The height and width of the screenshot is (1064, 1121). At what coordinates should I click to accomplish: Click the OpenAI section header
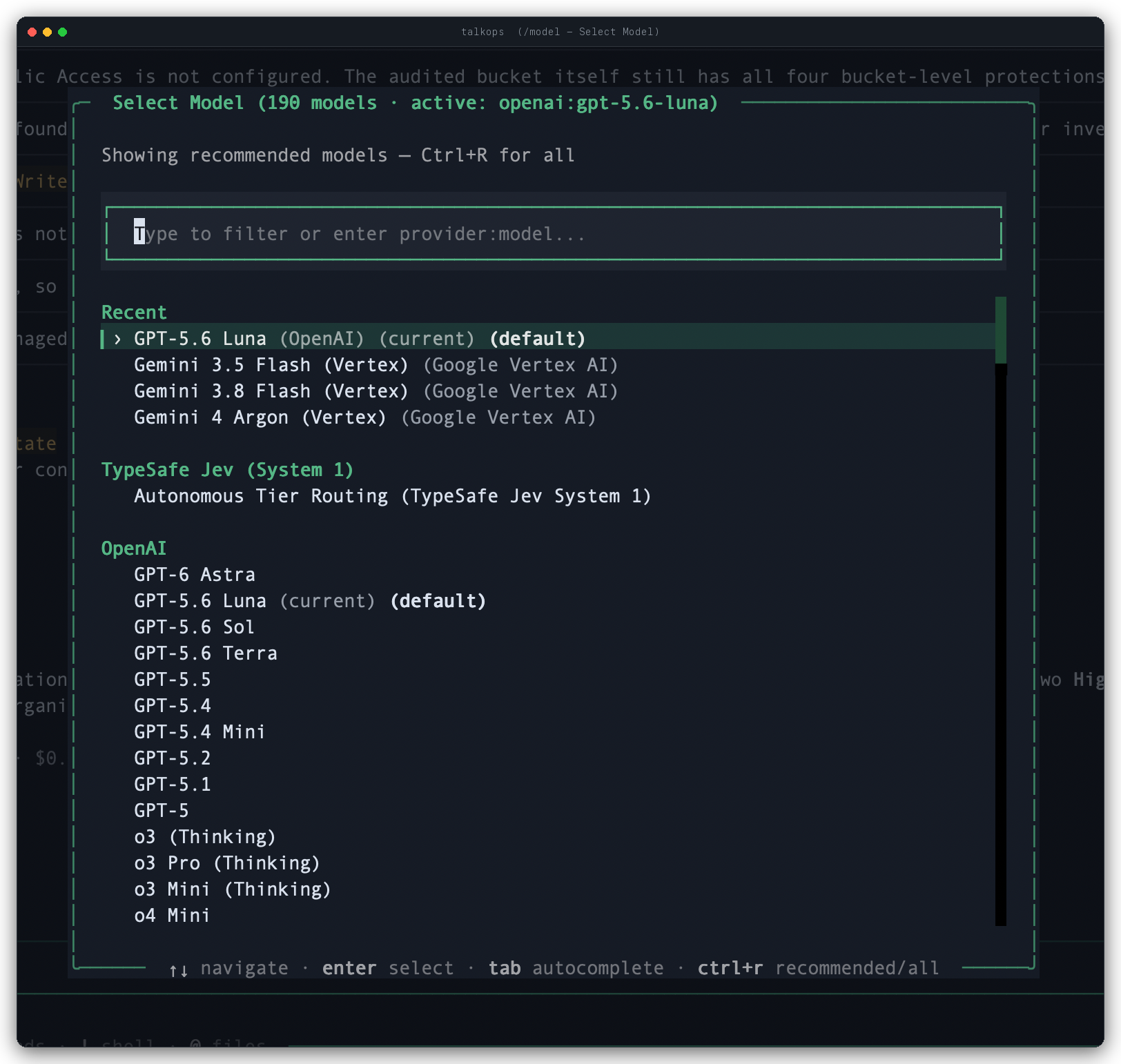[x=134, y=549]
